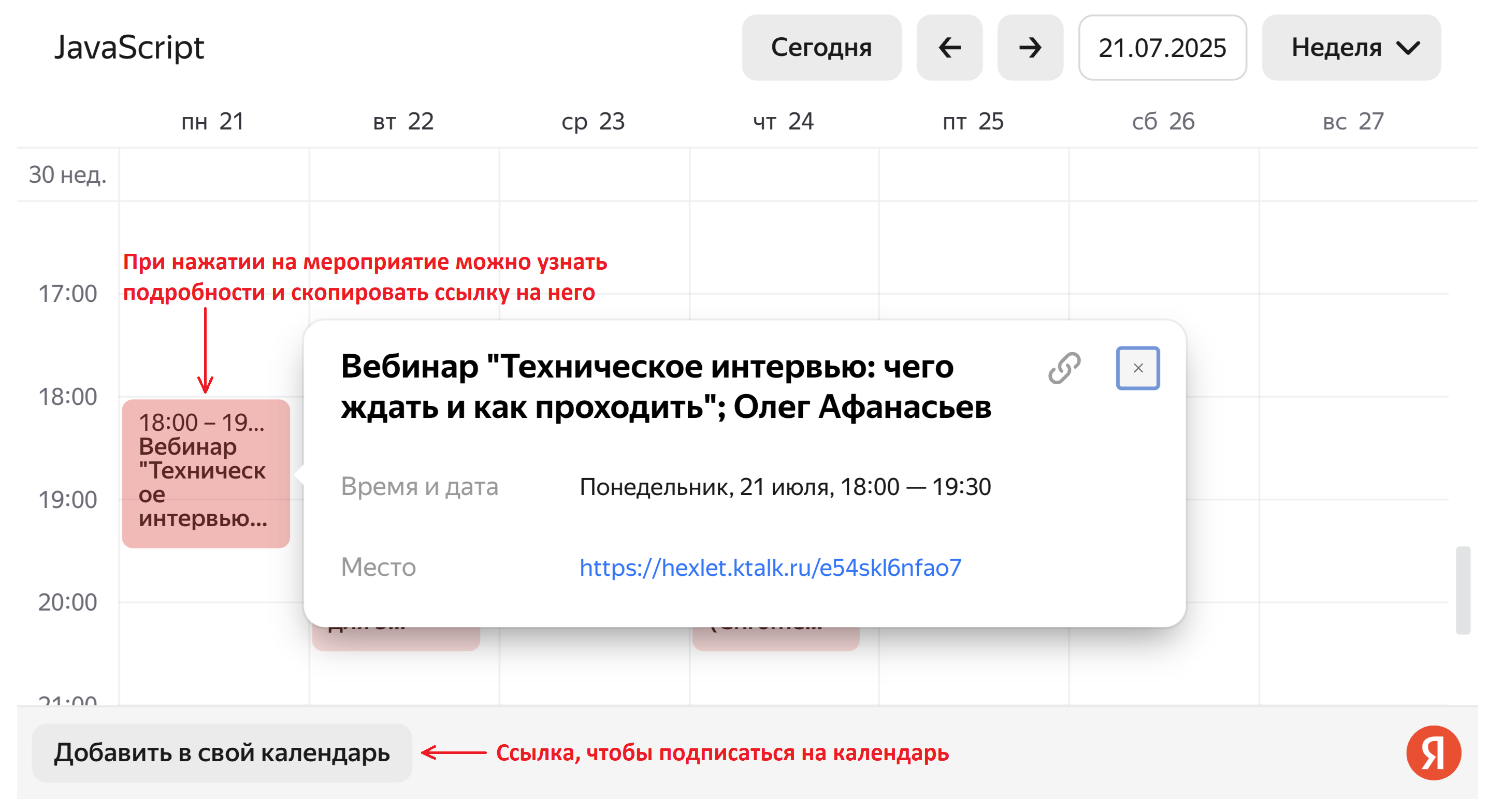
Task: Select the вс 27 day header
Action: (1353, 121)
